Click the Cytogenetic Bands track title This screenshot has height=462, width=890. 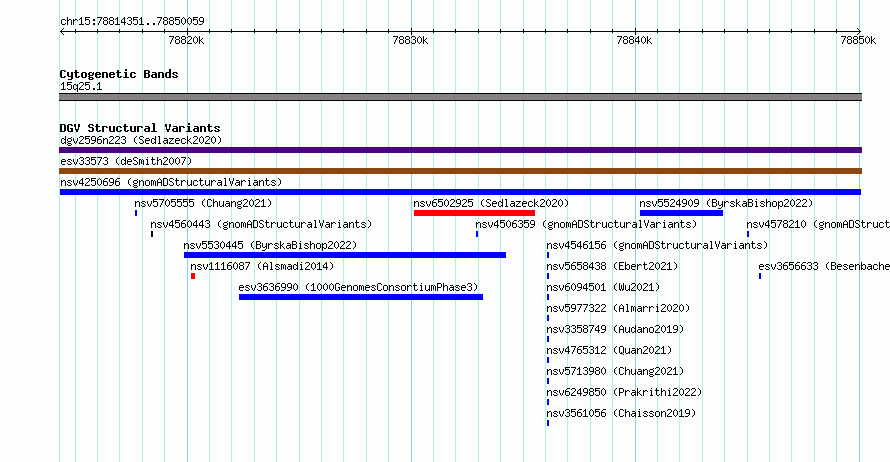[119, 74]
